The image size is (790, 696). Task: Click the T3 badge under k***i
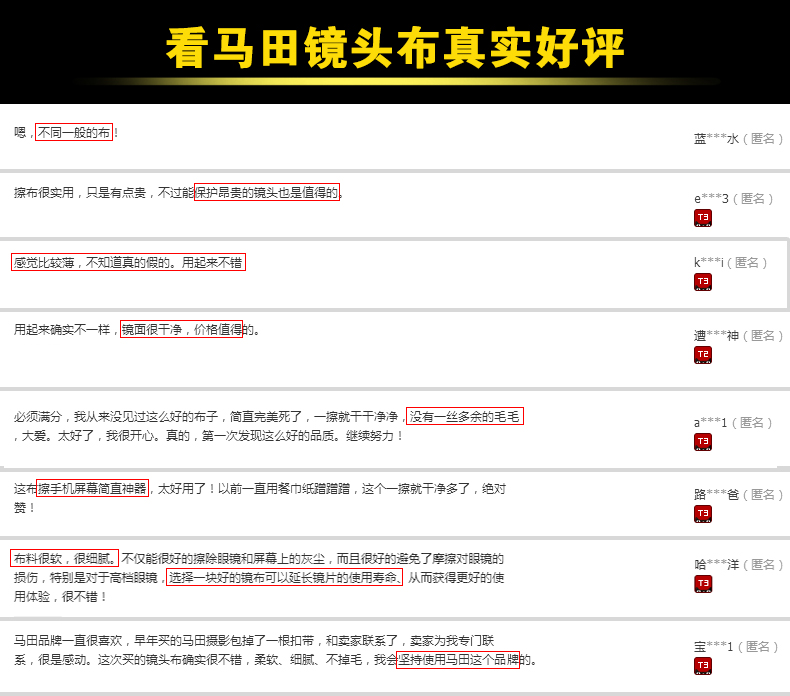point(703,282)
